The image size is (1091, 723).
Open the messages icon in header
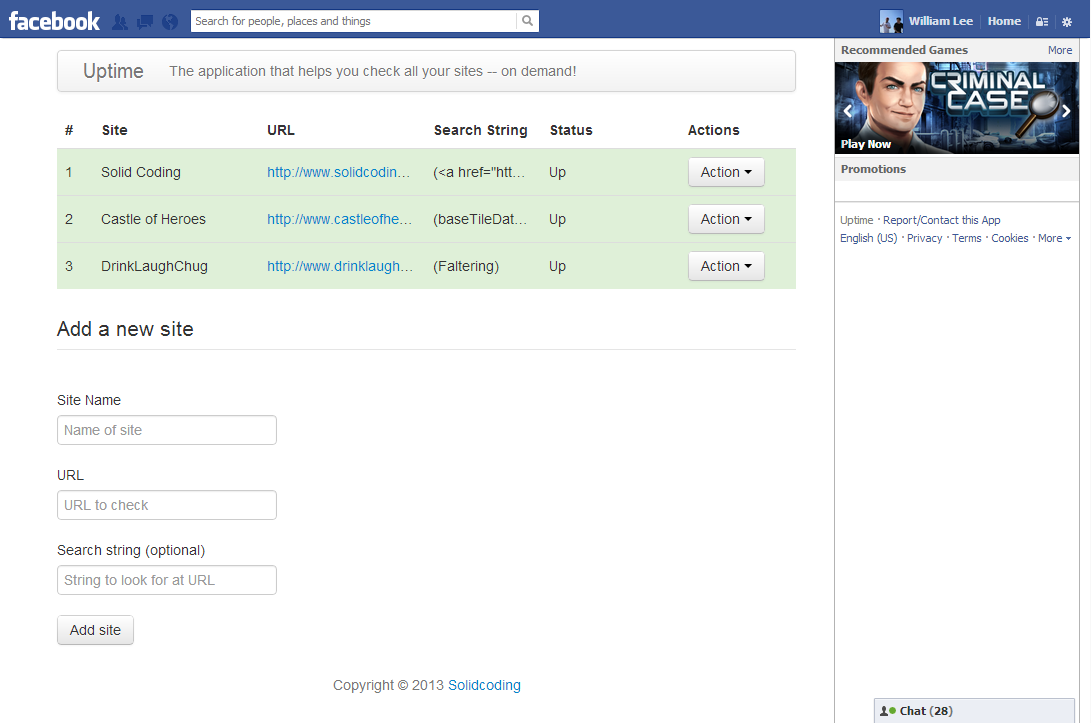pyautogui.click(x=145, y=22)
